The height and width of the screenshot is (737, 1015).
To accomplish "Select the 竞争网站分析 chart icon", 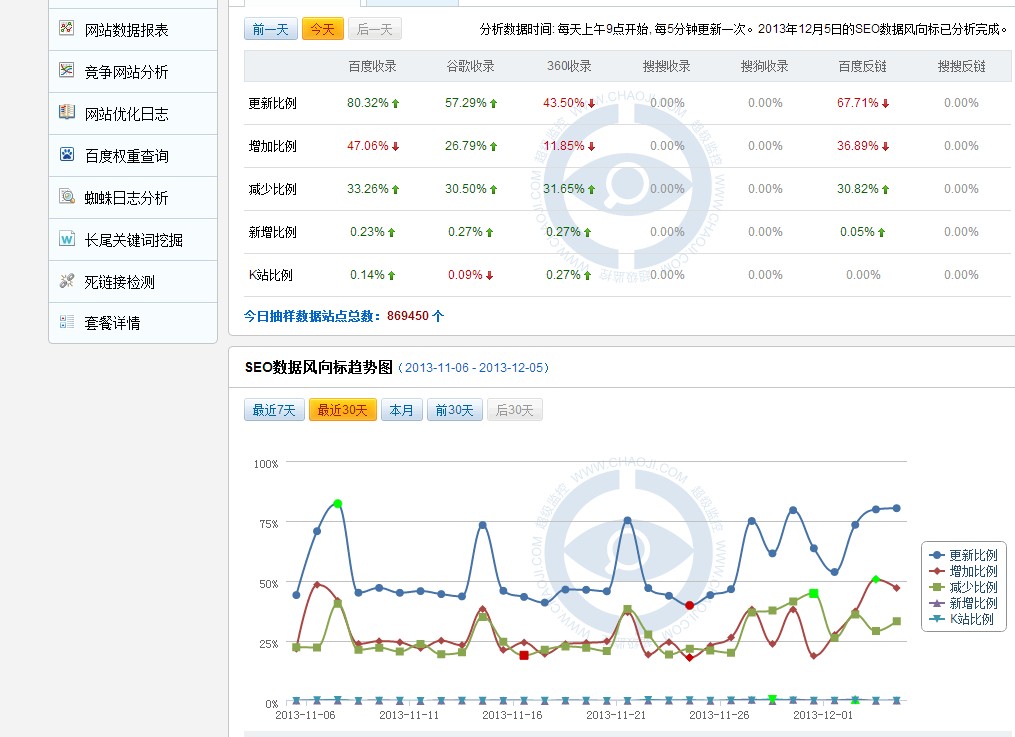I will [67, 71].
